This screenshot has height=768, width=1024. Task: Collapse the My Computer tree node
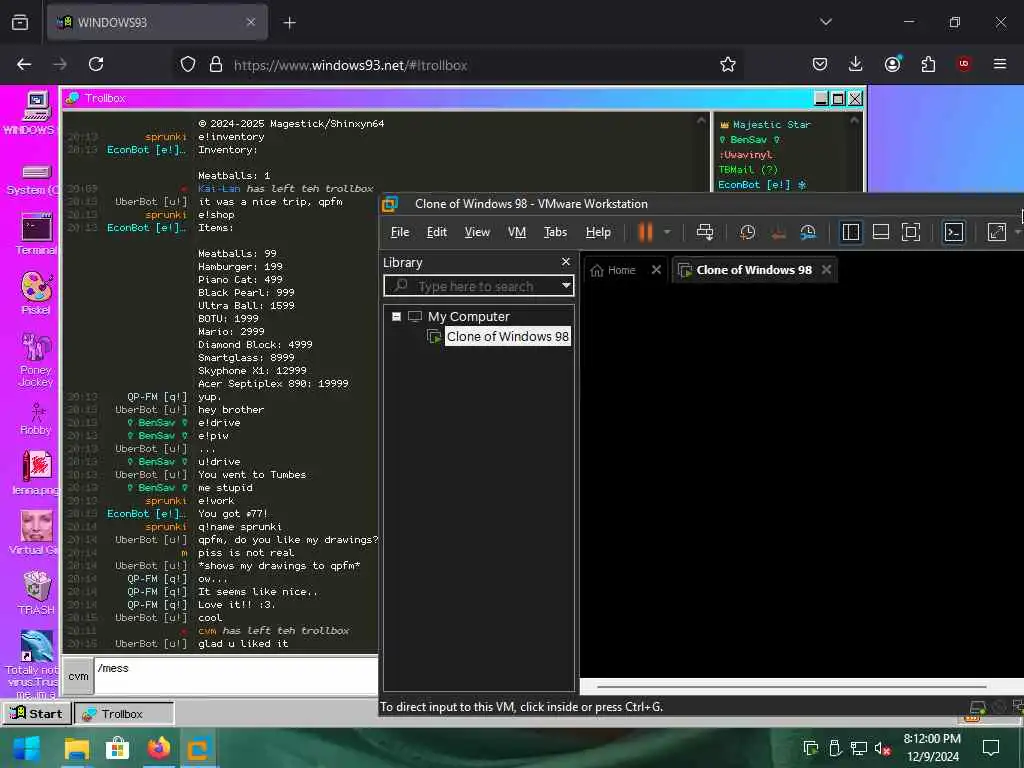[x=396, y=317]
